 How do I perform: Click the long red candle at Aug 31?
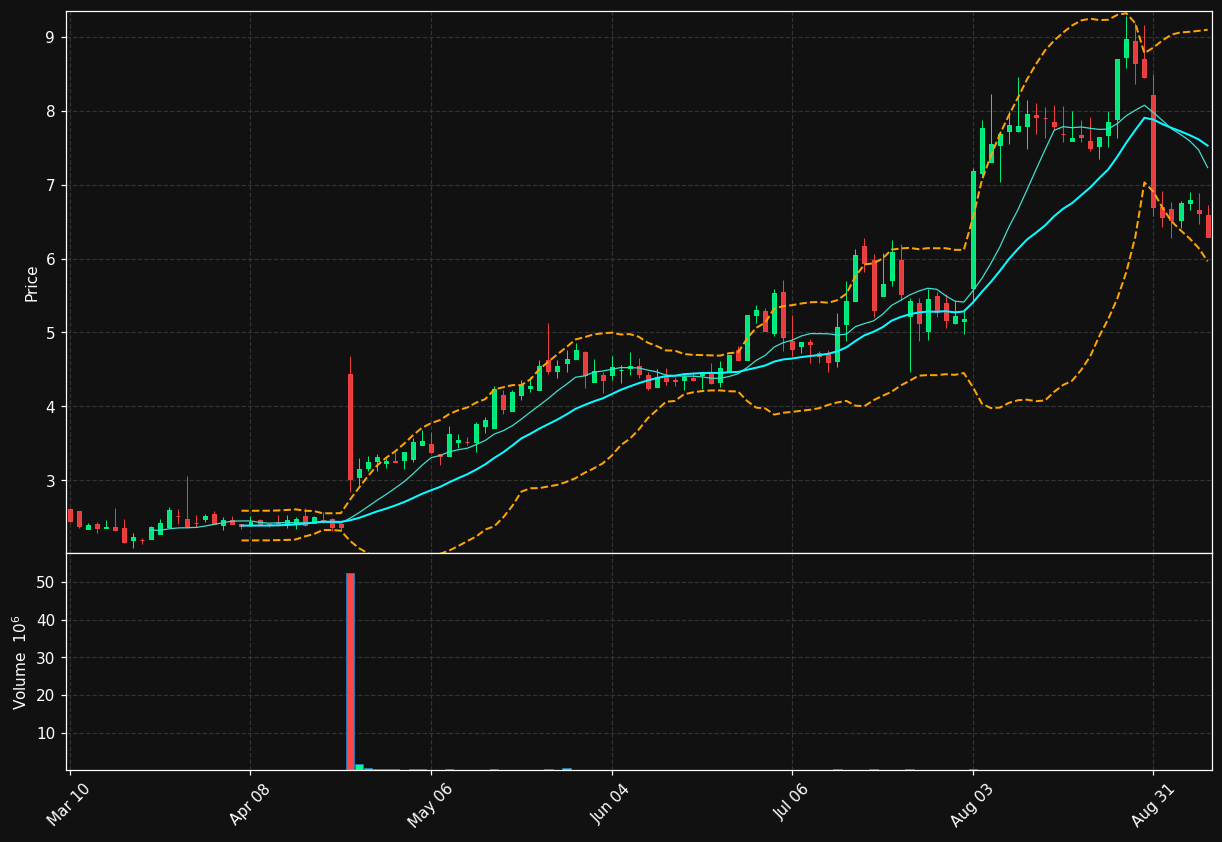click(x=1153, y=152)
